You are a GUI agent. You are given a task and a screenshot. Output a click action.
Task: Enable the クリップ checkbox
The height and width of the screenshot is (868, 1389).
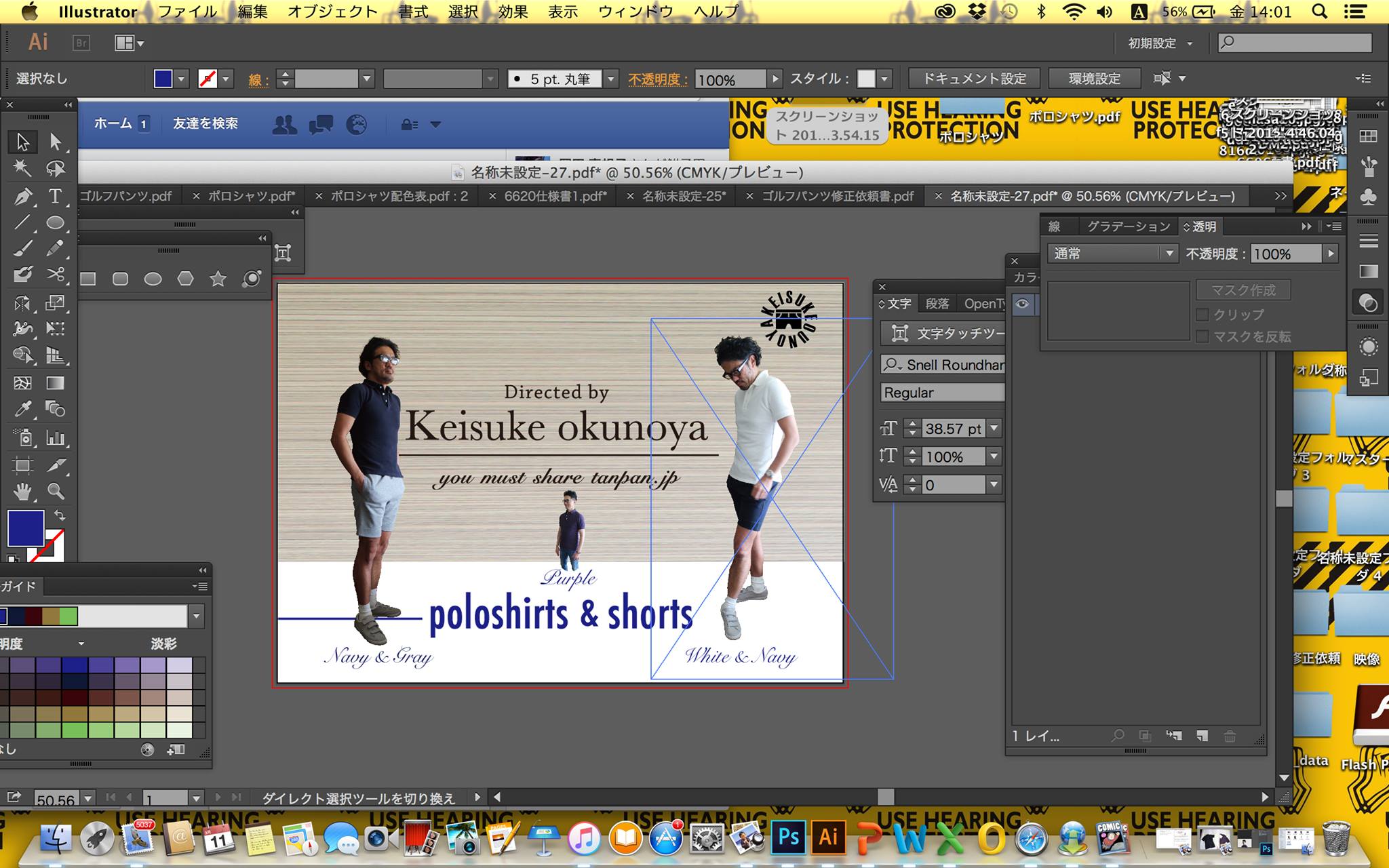[1202, 315]
